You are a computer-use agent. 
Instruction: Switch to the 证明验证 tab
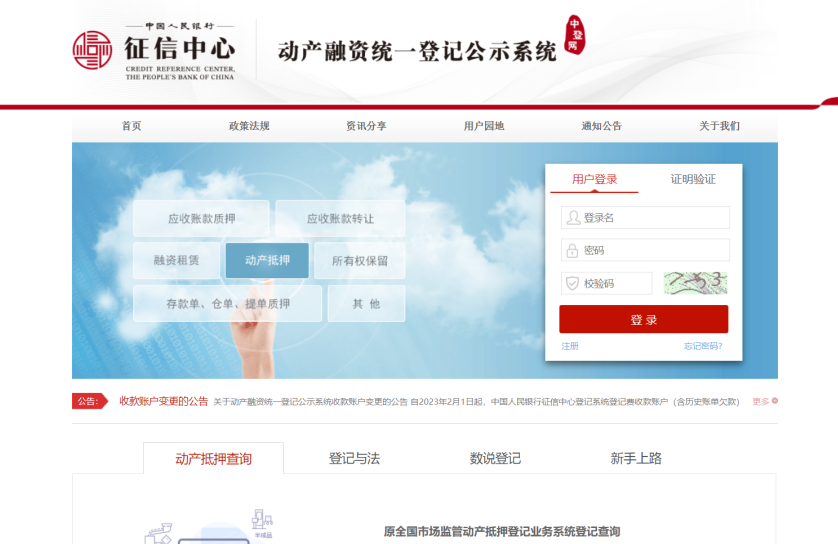693,179
